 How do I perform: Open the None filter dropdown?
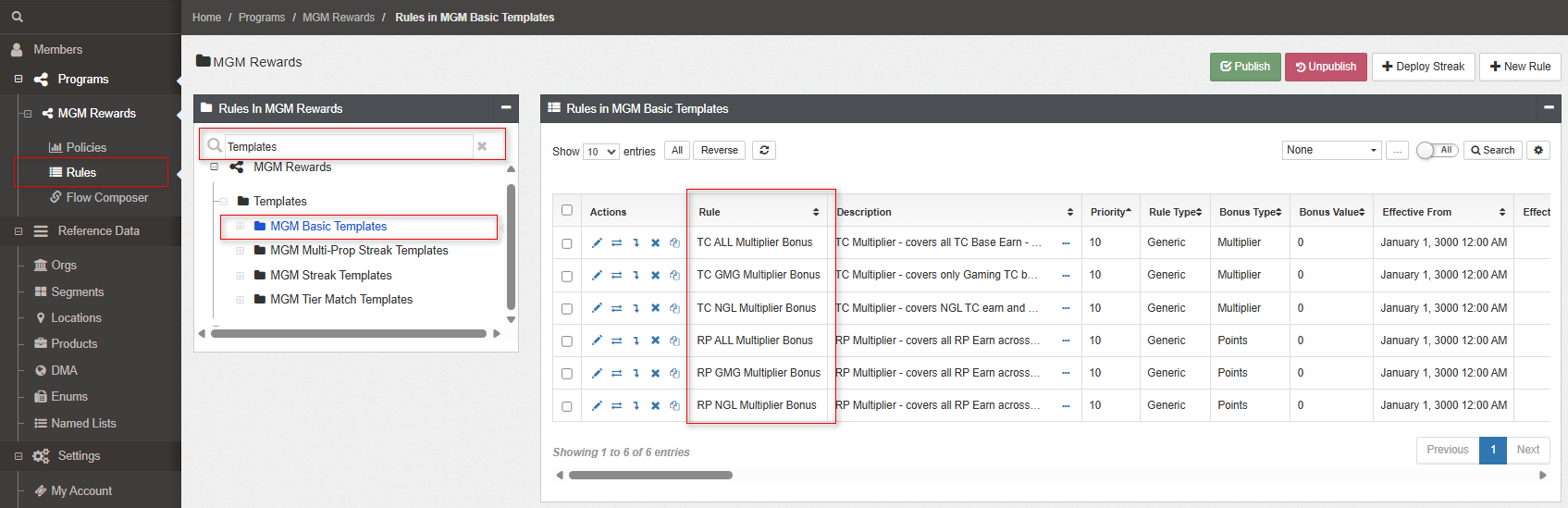pyautogui.click(x=1331, y=150)
